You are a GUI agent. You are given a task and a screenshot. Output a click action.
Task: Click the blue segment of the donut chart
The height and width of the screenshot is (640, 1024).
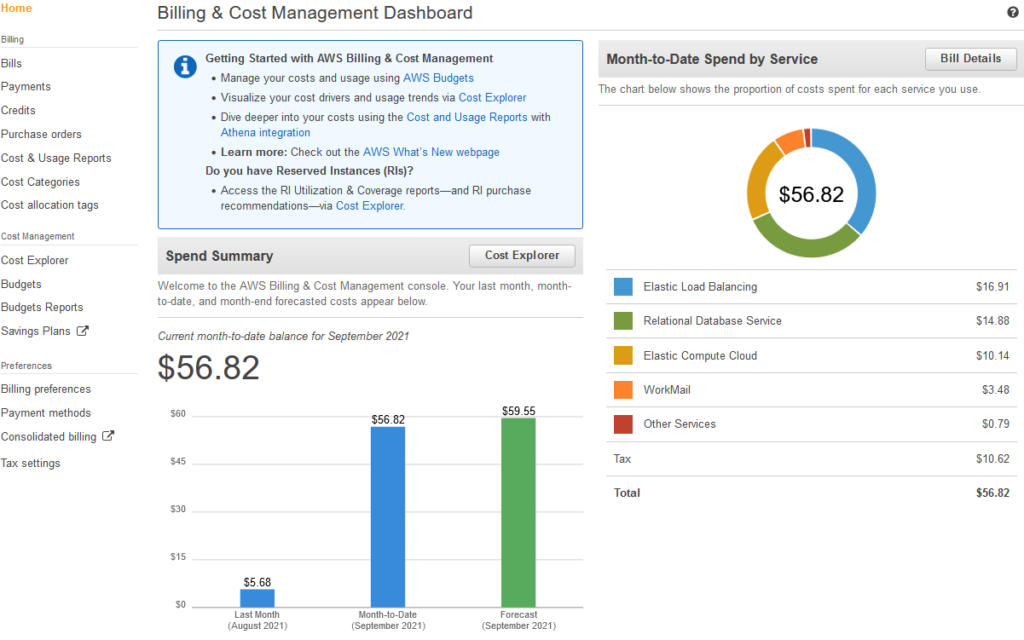coord(865,180)
